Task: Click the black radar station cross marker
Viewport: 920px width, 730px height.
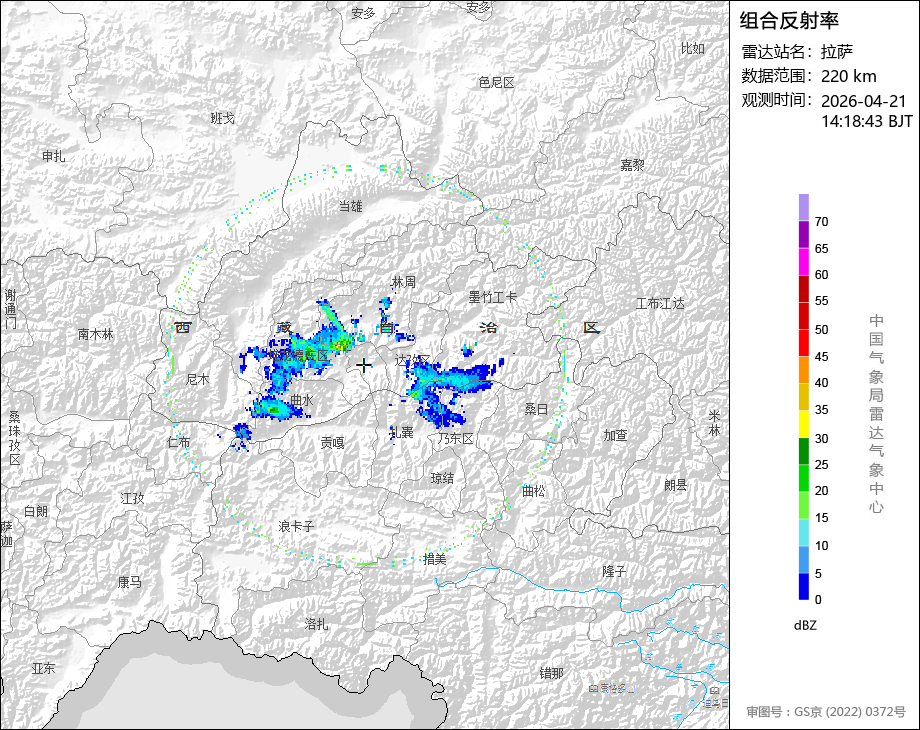Action: click(x=364, y=366)
